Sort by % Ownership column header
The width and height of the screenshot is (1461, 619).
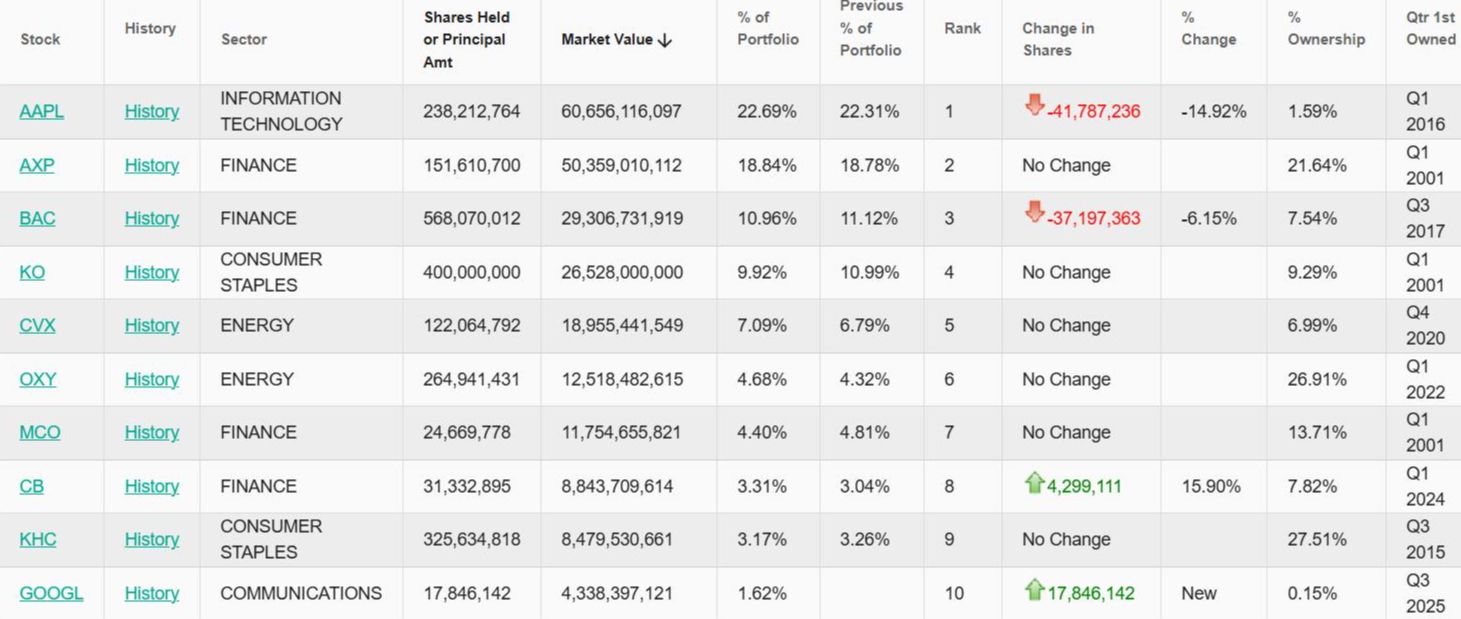1326,28
